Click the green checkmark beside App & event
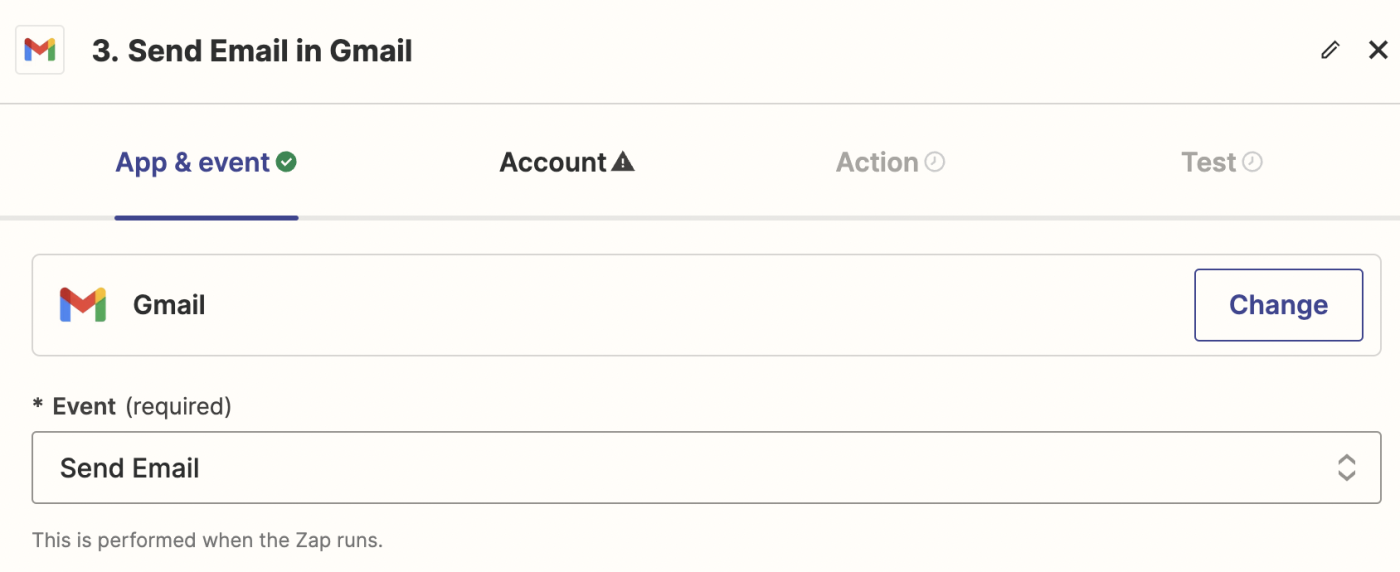1400x572 pixels. point(287,162)
